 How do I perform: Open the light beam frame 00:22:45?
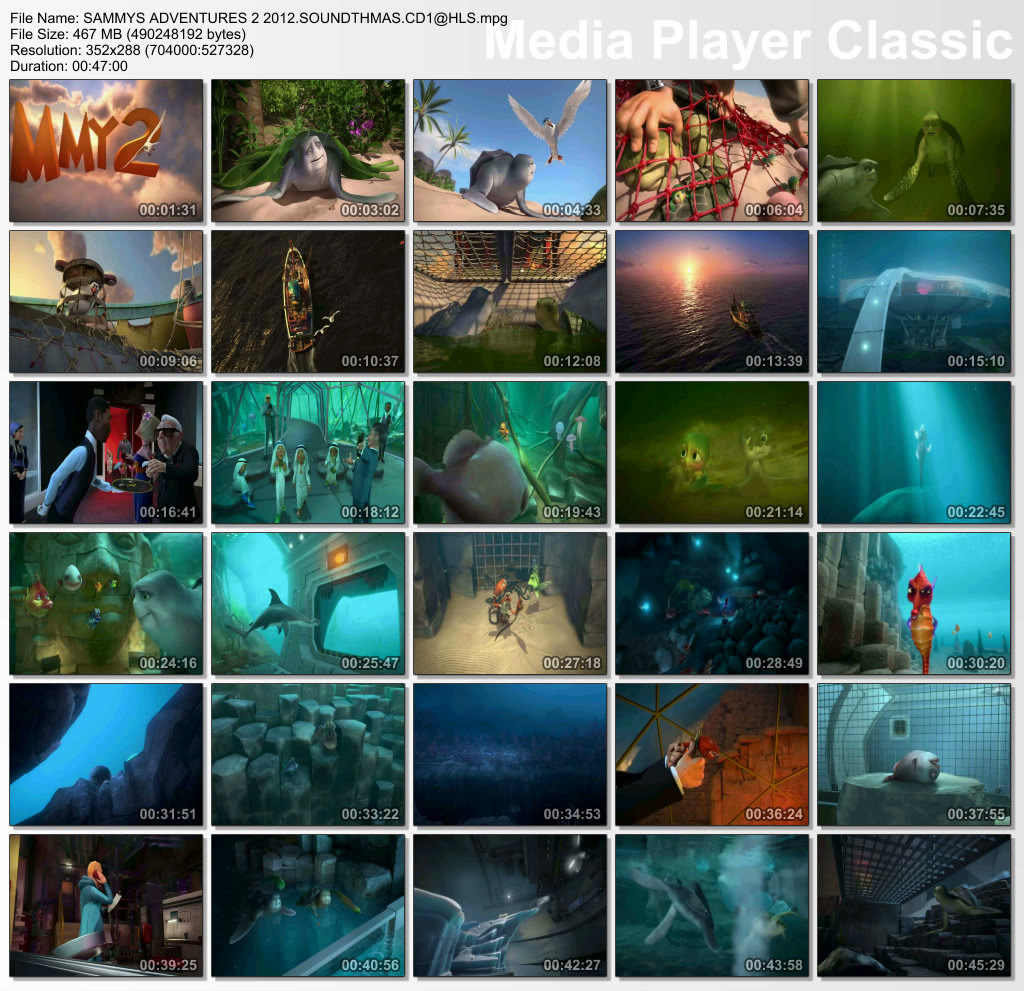tap(914, 452)
